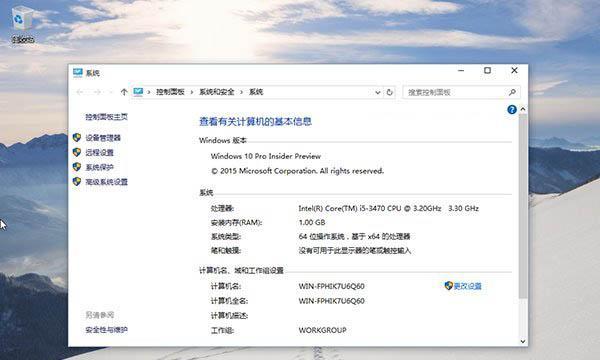Expand chevron after 控制面板 breadcrumb
The width and height of the screenshot is (600, 360).
coord(191,92)
